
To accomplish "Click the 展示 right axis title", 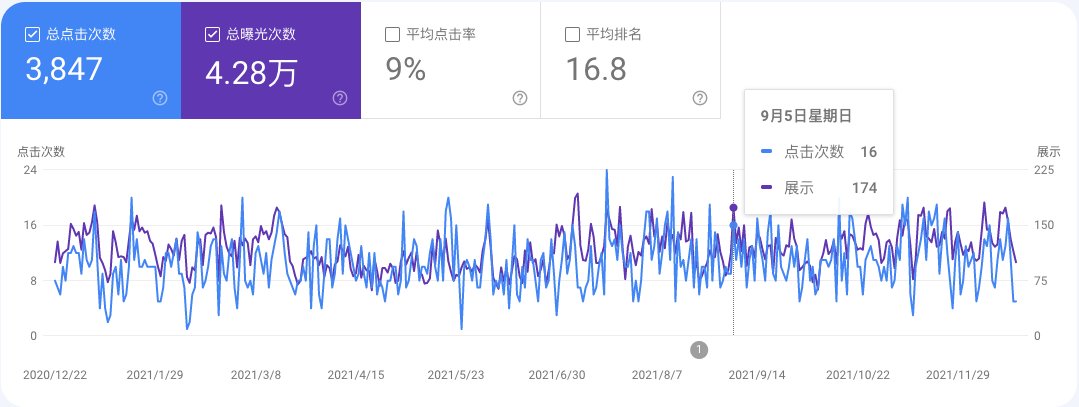I will [1048, 152].
